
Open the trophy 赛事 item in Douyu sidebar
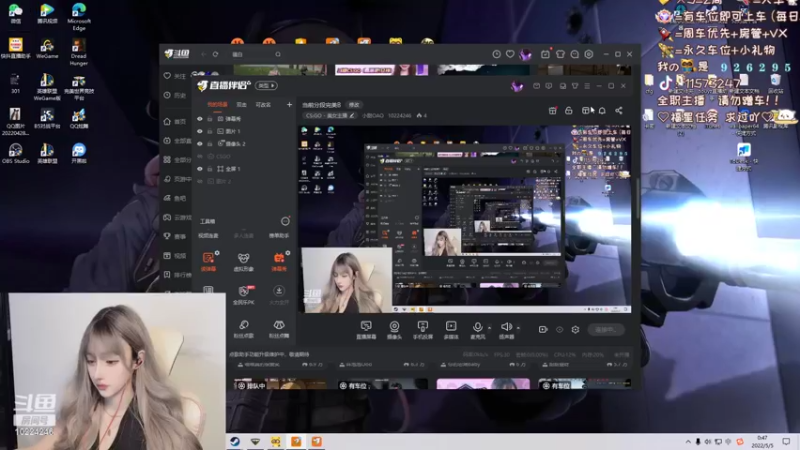[x=174, y=236]
